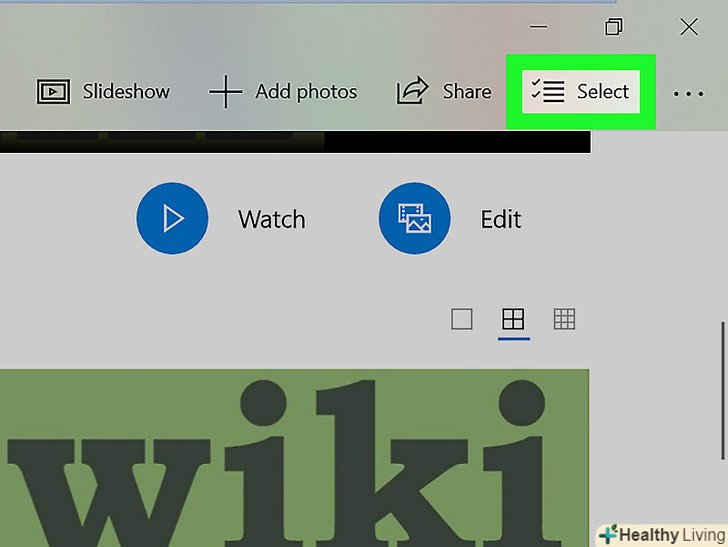This screenshot has height=547, width=728.
Task: Click the blue Edit video icon
Action: 415,218
